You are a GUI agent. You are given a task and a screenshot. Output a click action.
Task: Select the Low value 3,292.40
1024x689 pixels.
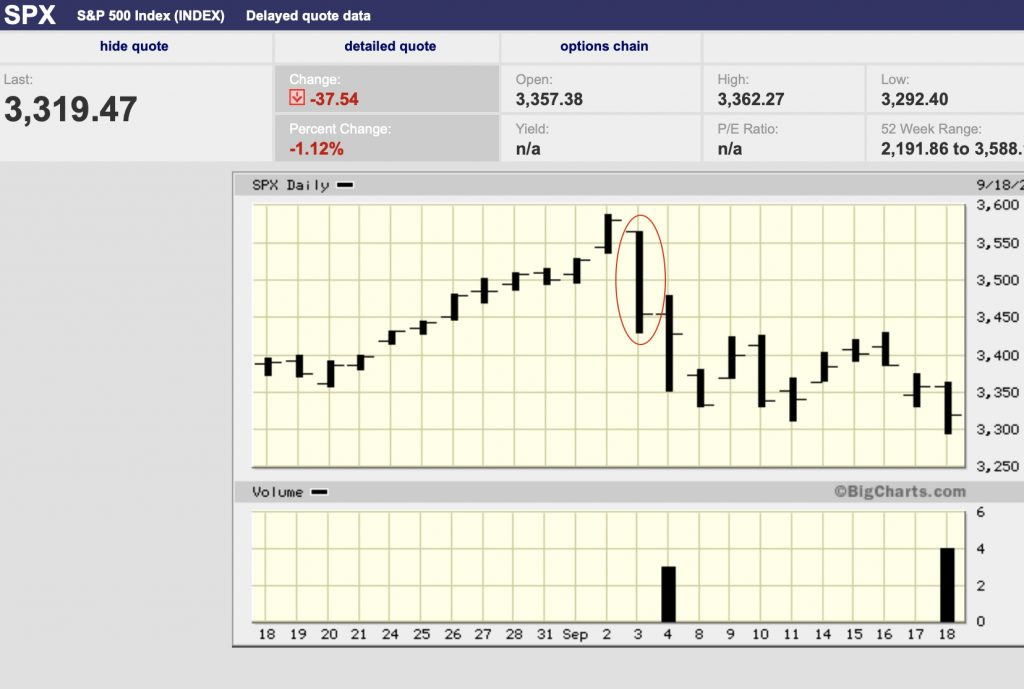(x=914, y=99)
